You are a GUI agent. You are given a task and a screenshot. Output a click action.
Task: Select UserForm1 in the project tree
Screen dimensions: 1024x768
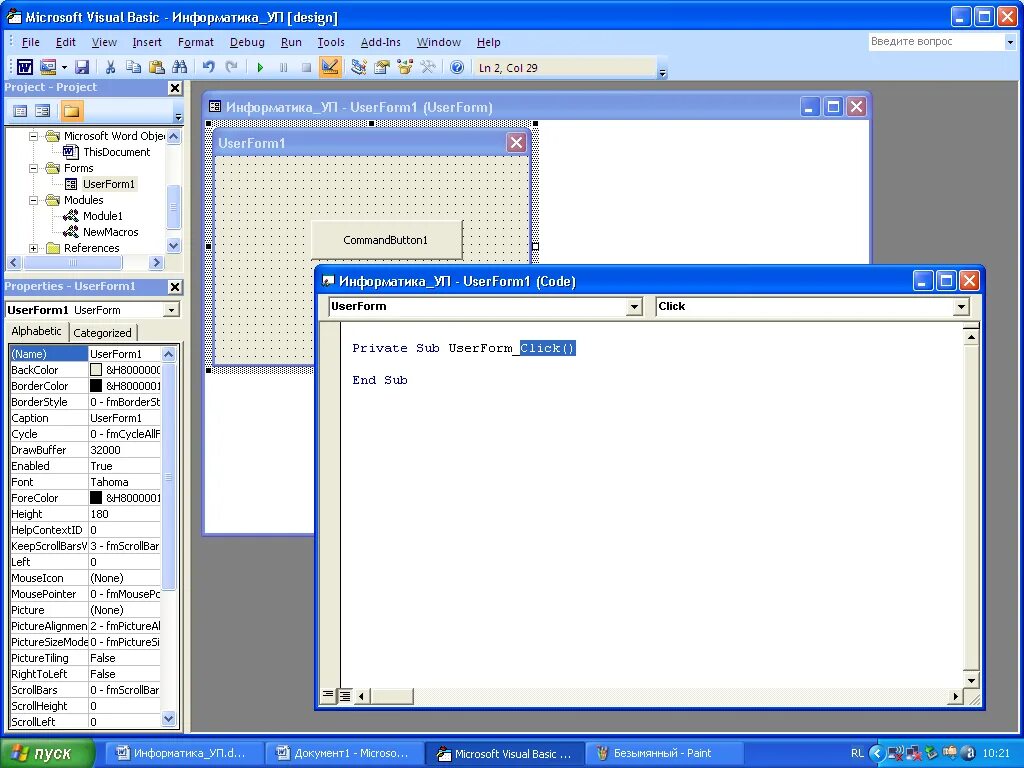point(108,184)
